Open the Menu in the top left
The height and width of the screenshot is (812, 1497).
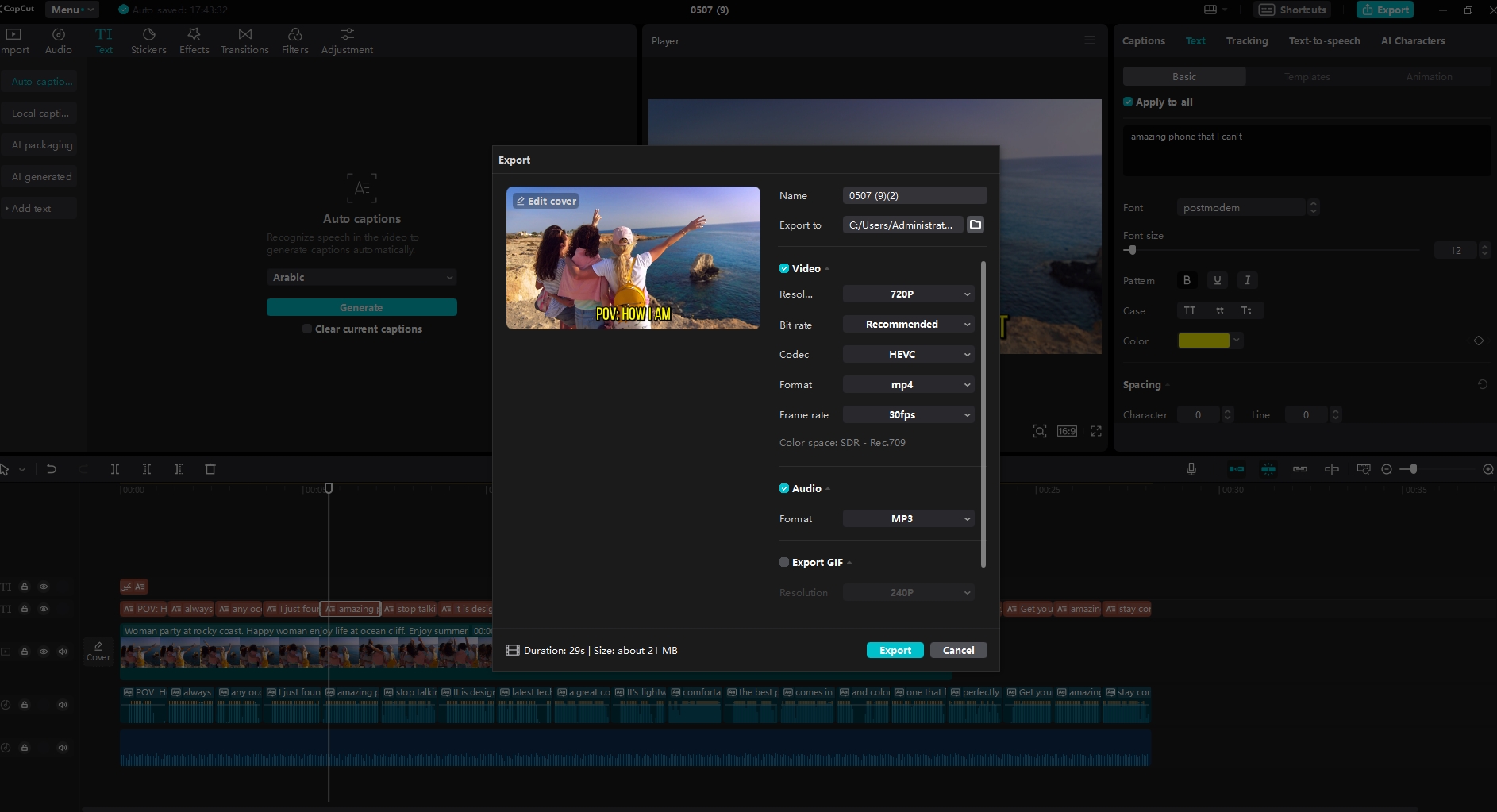(70, 10)
